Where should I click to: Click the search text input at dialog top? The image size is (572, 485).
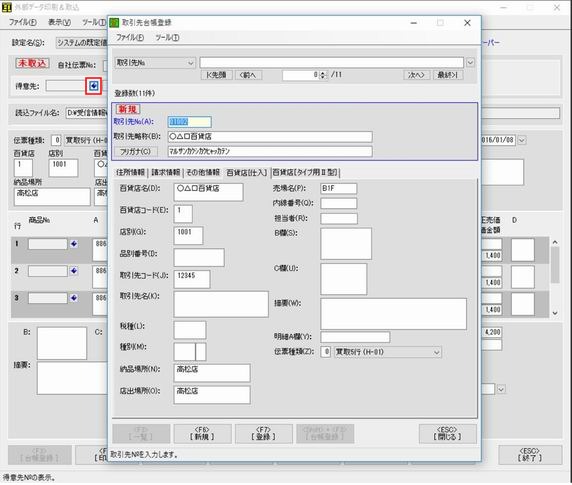(332, 63)
